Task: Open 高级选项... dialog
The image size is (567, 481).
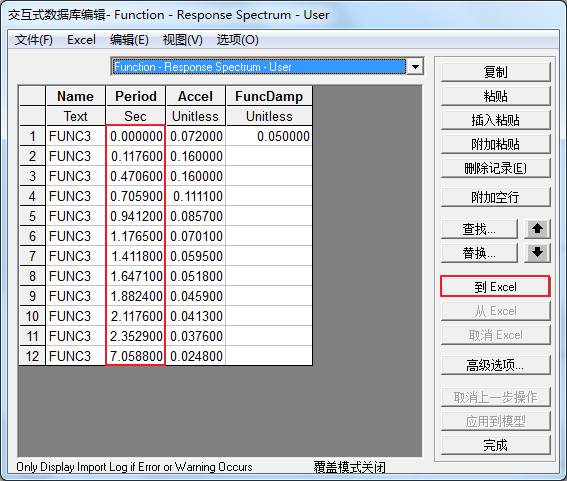Action: click(495, 365)
